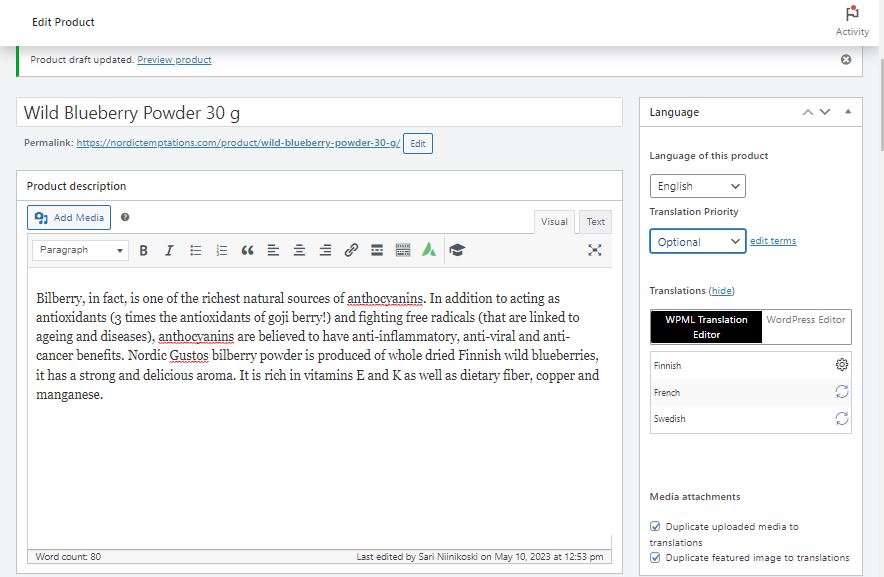Enter distraction-free fullscreen mode
Screen dimensions: 884x577
click(594, 250)
